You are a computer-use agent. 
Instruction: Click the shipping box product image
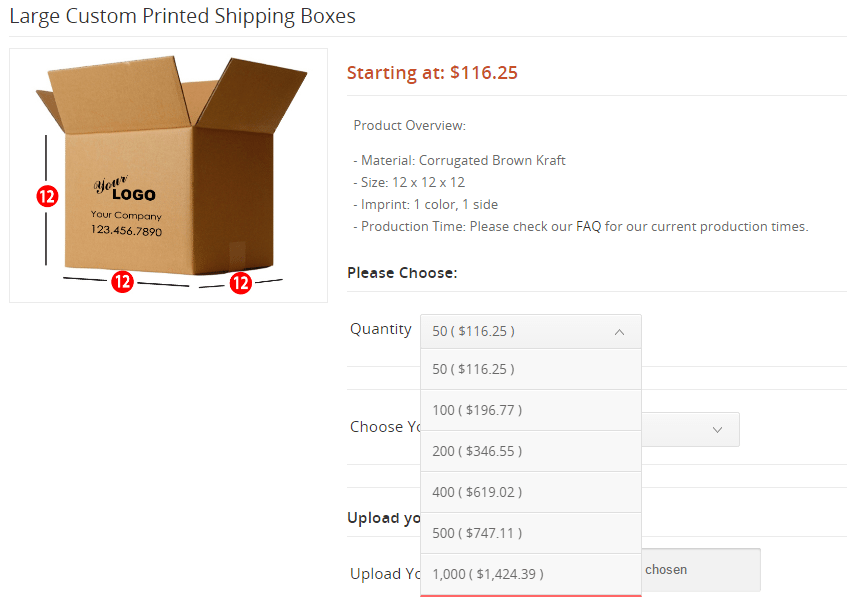coord(169,176)
